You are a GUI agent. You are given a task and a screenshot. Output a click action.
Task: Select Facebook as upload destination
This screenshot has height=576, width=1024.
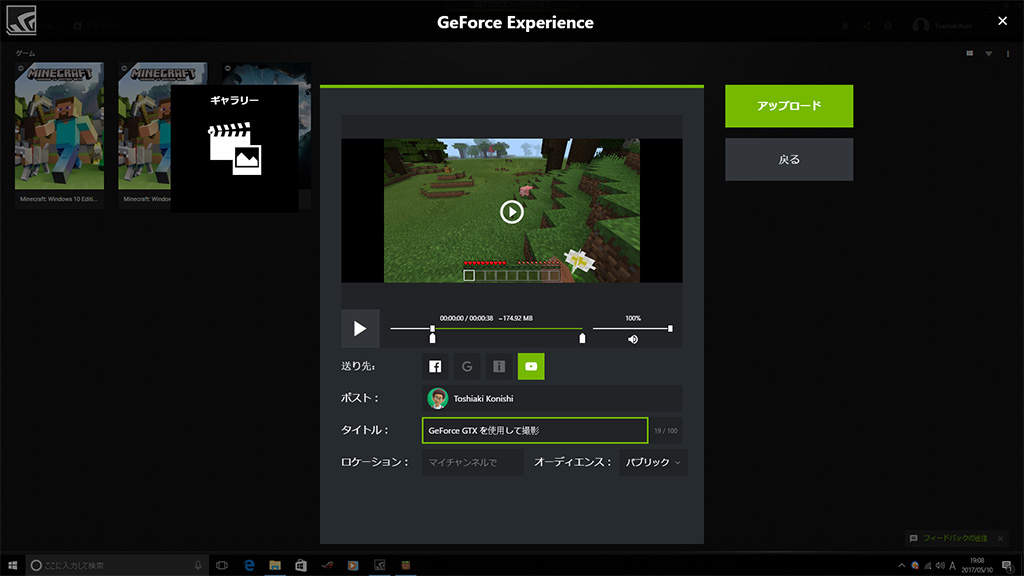click(x=435, y=366)
